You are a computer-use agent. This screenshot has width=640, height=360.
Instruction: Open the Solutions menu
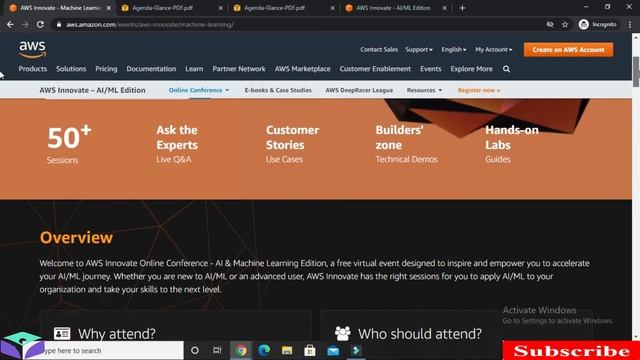[x=71, y=69]
